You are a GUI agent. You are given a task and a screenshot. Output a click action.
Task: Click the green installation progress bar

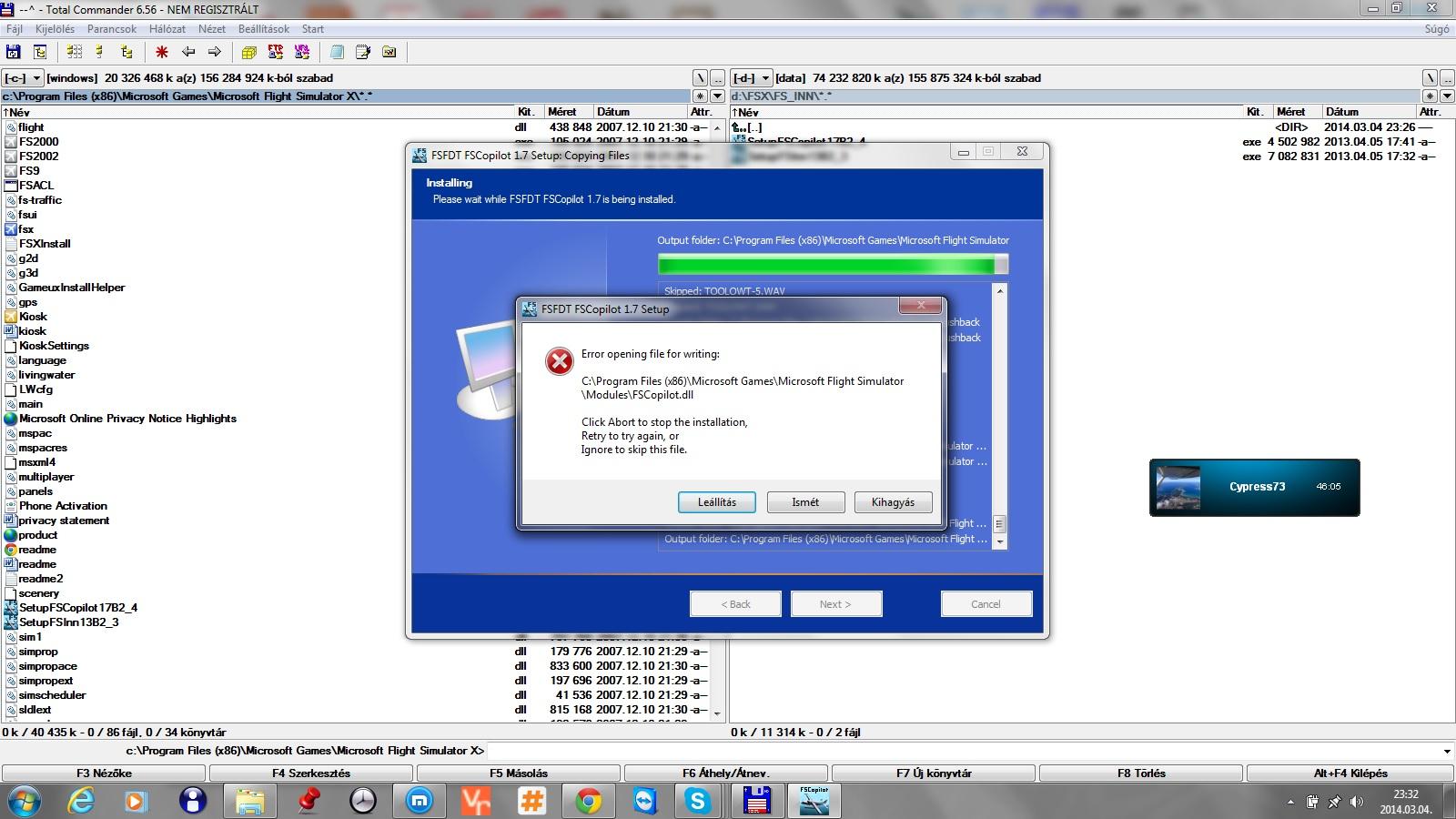click(833, 265)
